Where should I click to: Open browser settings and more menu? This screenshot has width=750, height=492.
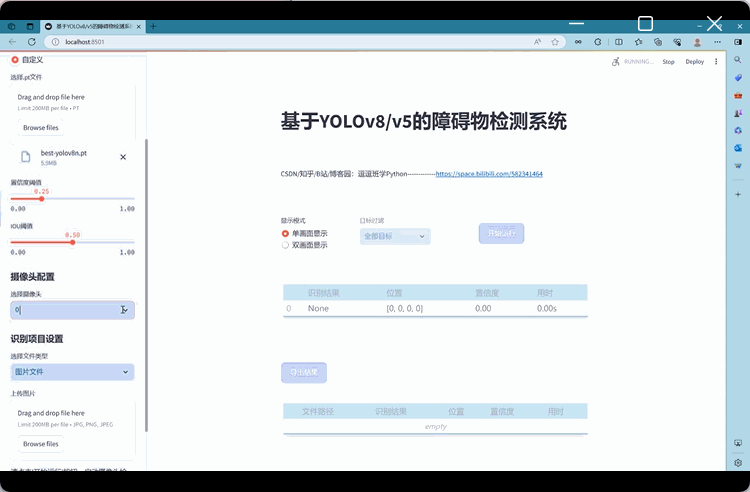coord(717,42)
